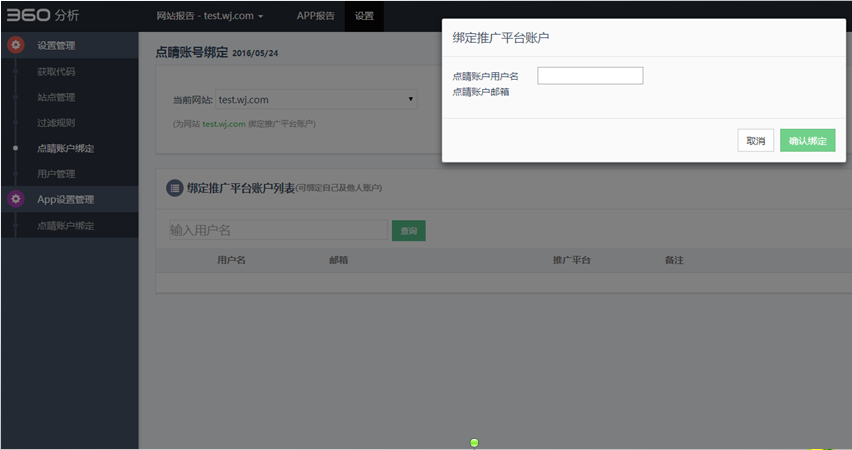Viewport: 852px width, 450px height.
Task: Confirm with the 确认绑定 button
Action: pyautogui.click(x=807, y=141)
